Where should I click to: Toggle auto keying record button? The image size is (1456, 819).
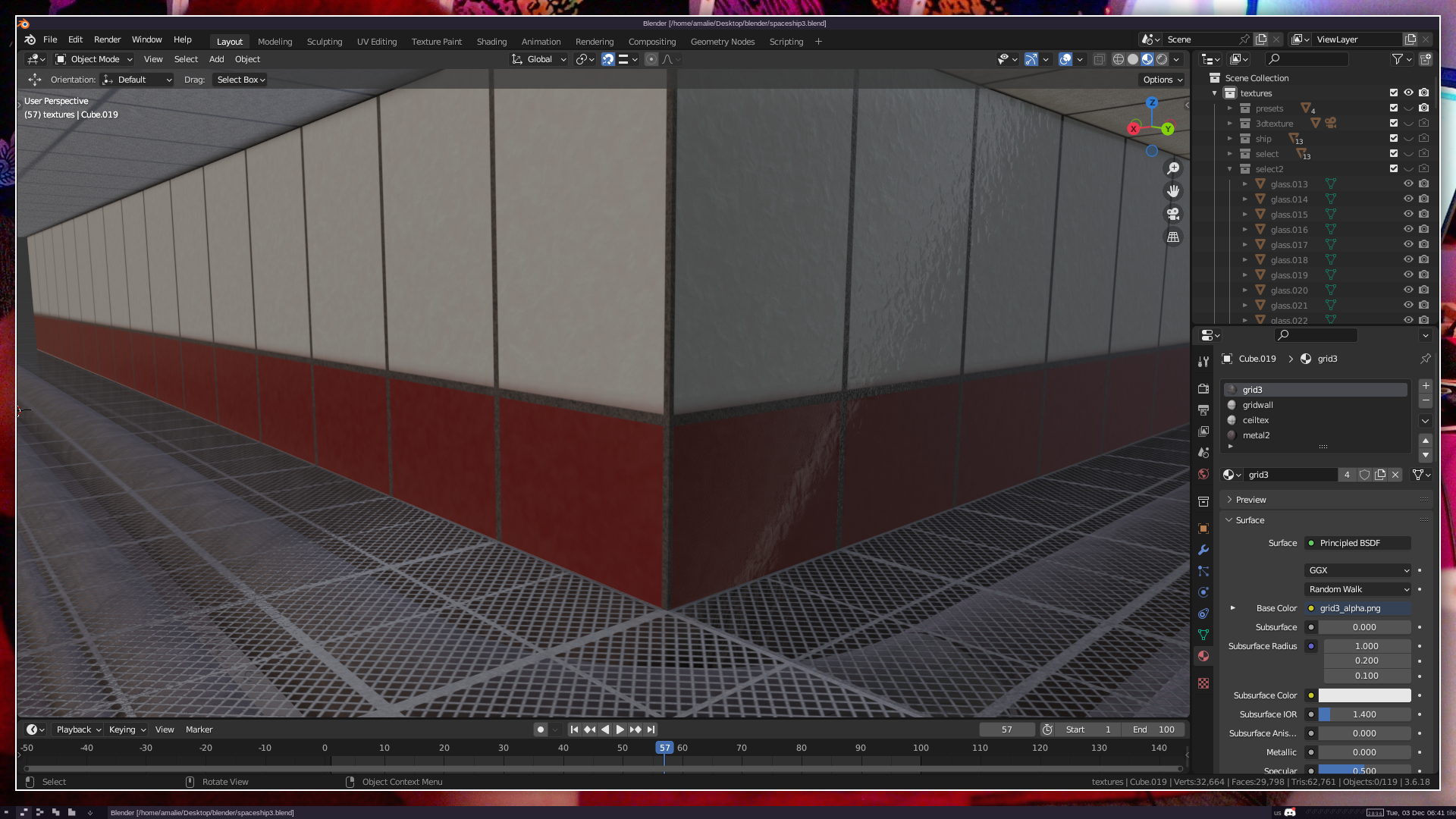(540, 730)
